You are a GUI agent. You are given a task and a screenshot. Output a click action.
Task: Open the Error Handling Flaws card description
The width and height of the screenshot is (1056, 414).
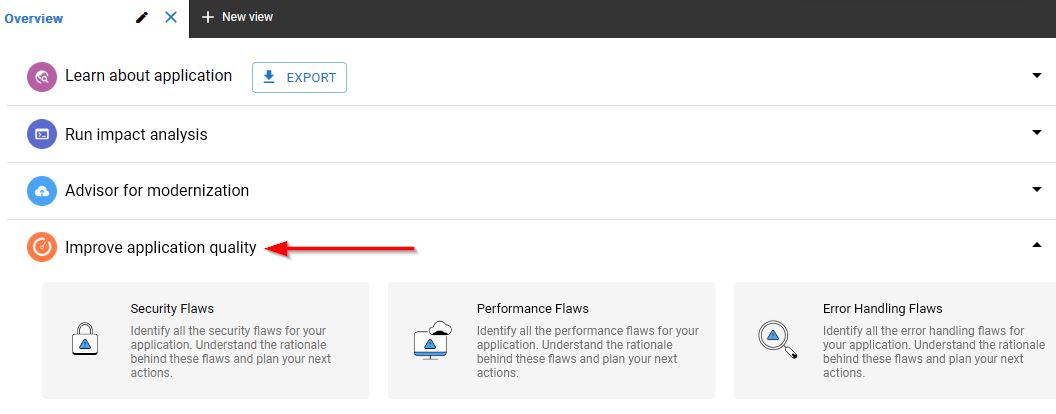pyautogui.click(x=924, y=352)
